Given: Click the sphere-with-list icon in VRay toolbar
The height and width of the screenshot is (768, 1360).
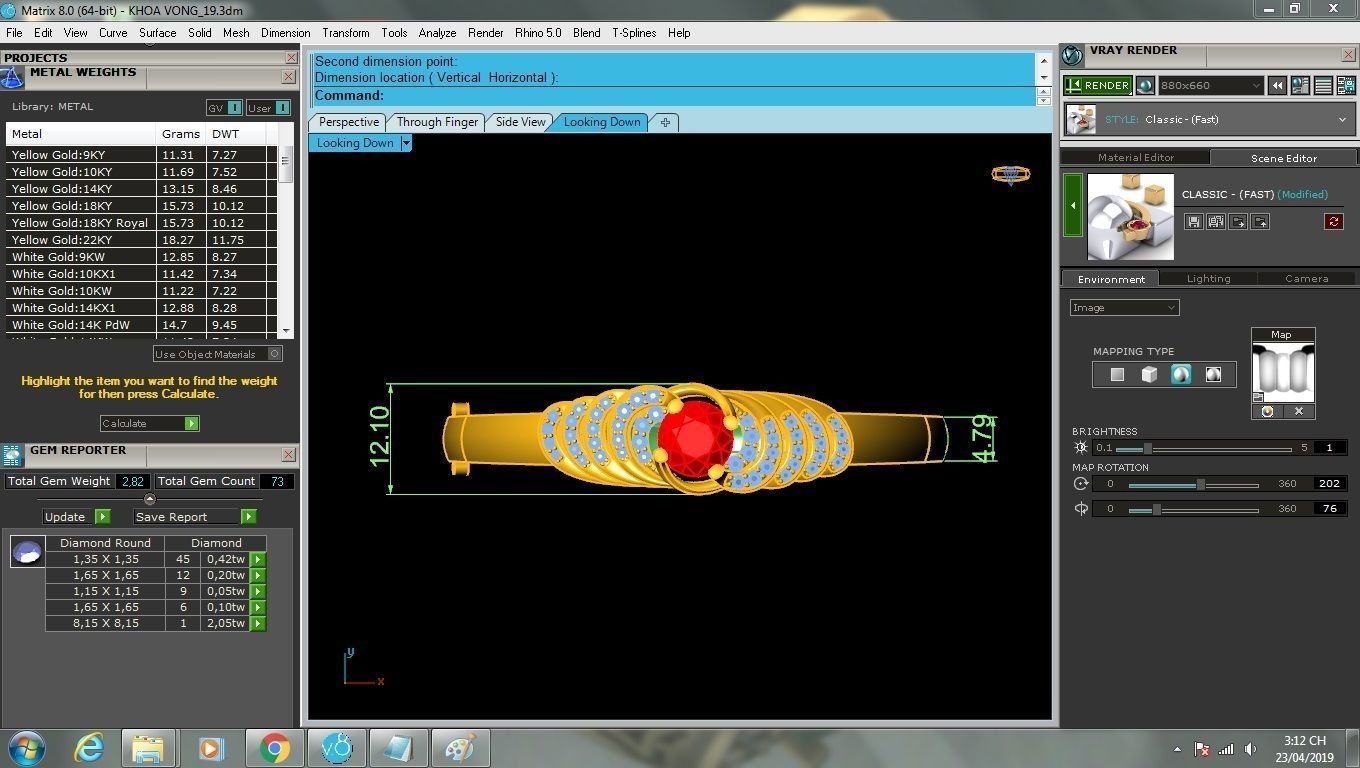Looking at the screenshot, I should [x=1300, y=86].
